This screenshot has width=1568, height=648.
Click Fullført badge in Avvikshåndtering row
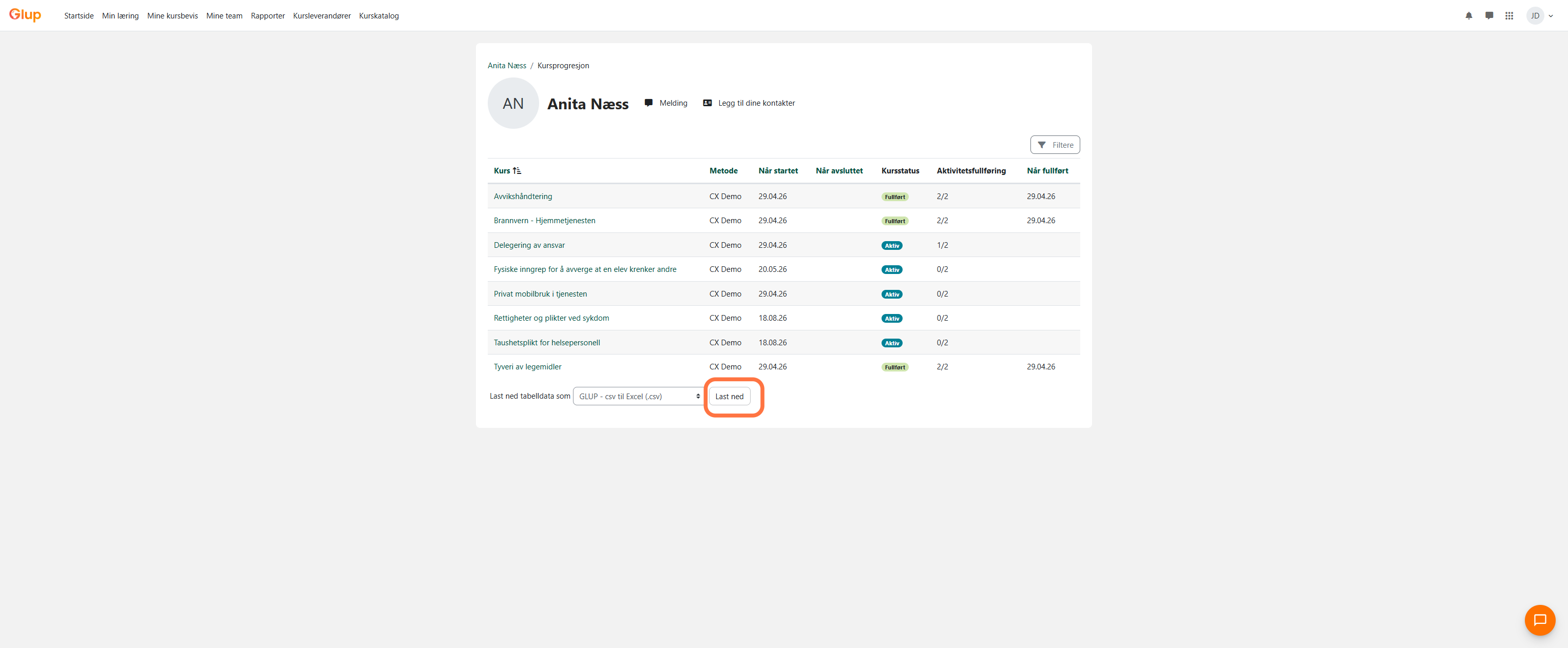point(894,197)
